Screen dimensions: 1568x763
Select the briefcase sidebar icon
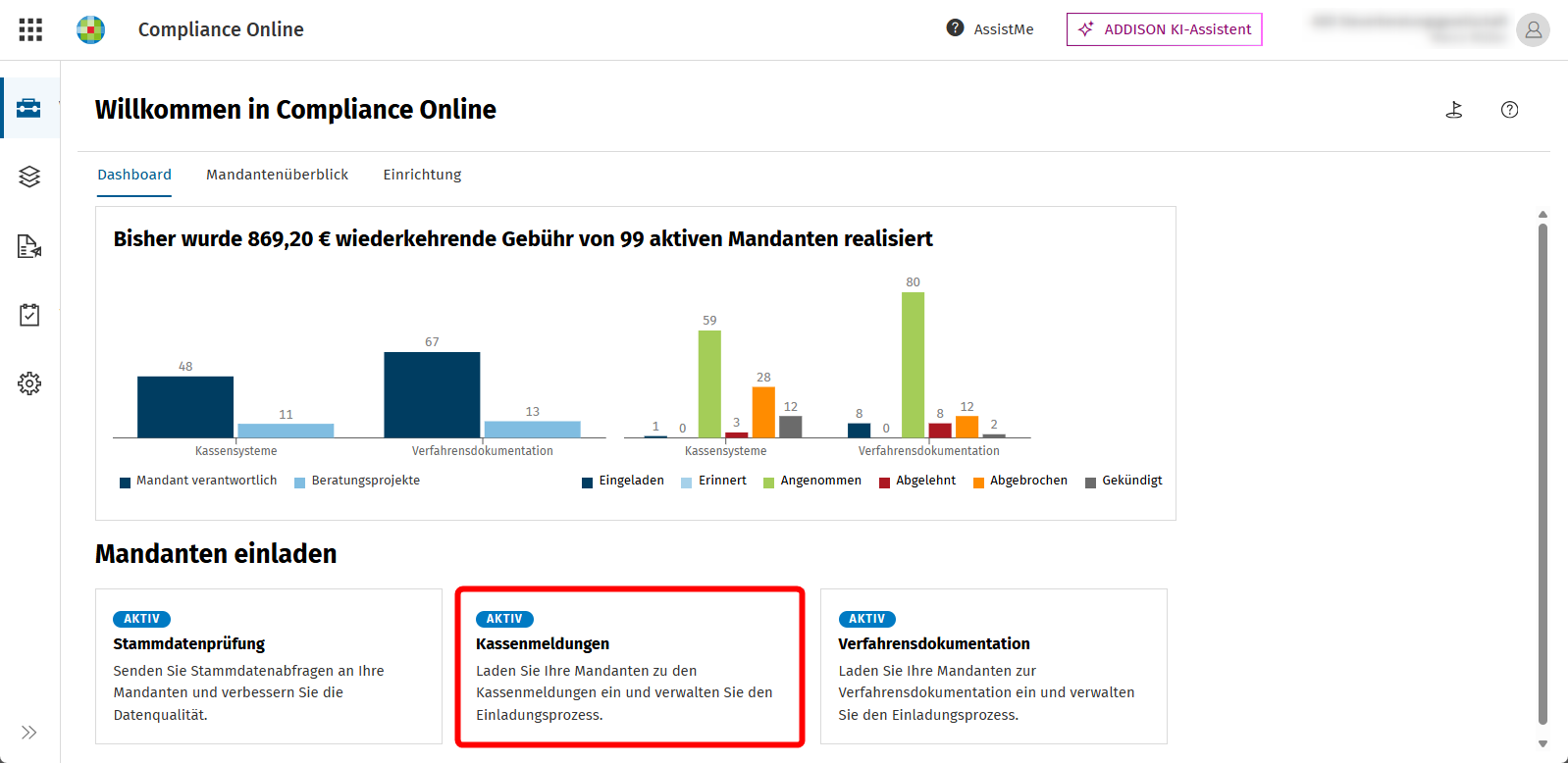point(29,108)
